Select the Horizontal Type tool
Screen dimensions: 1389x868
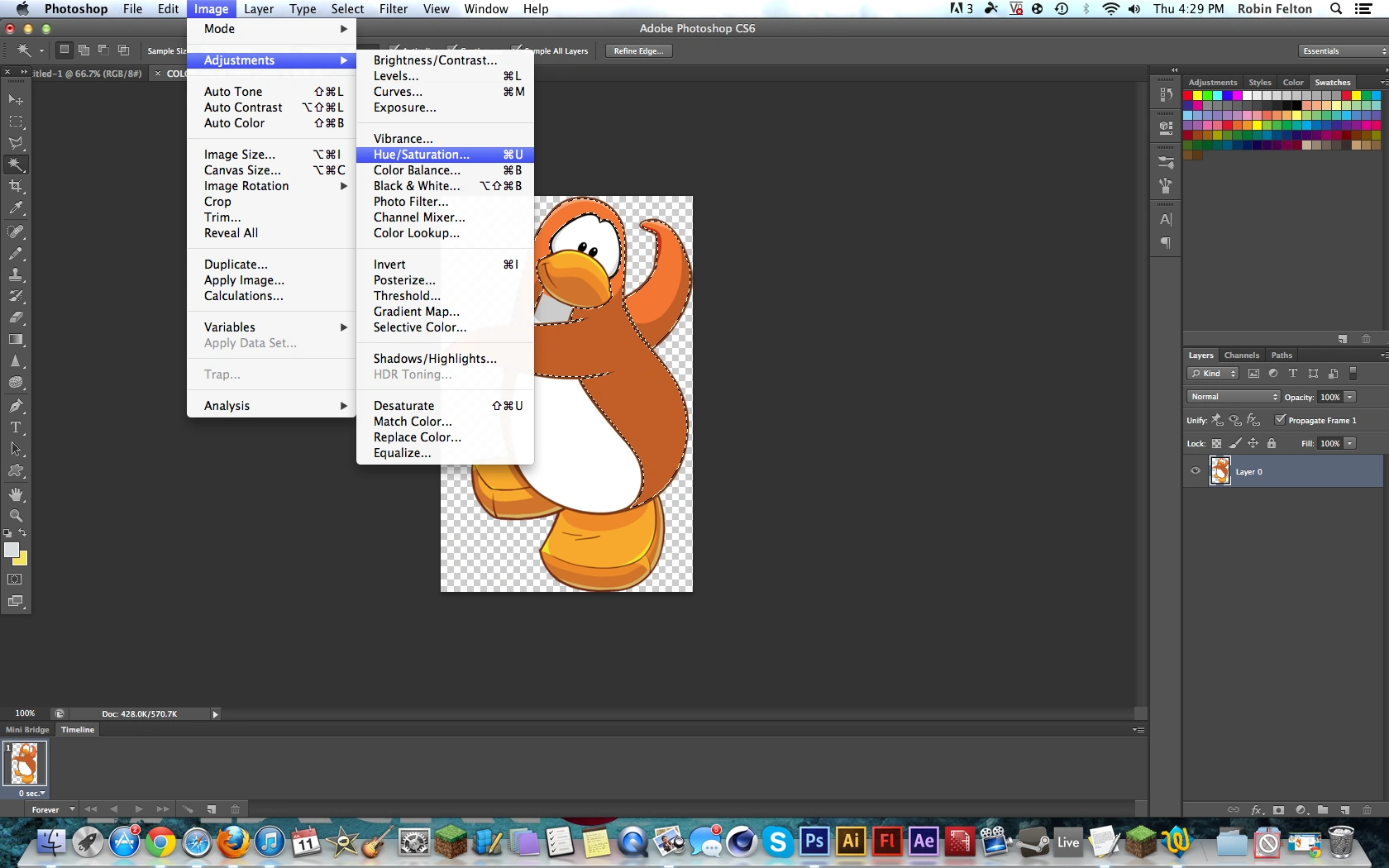[16, 427]
